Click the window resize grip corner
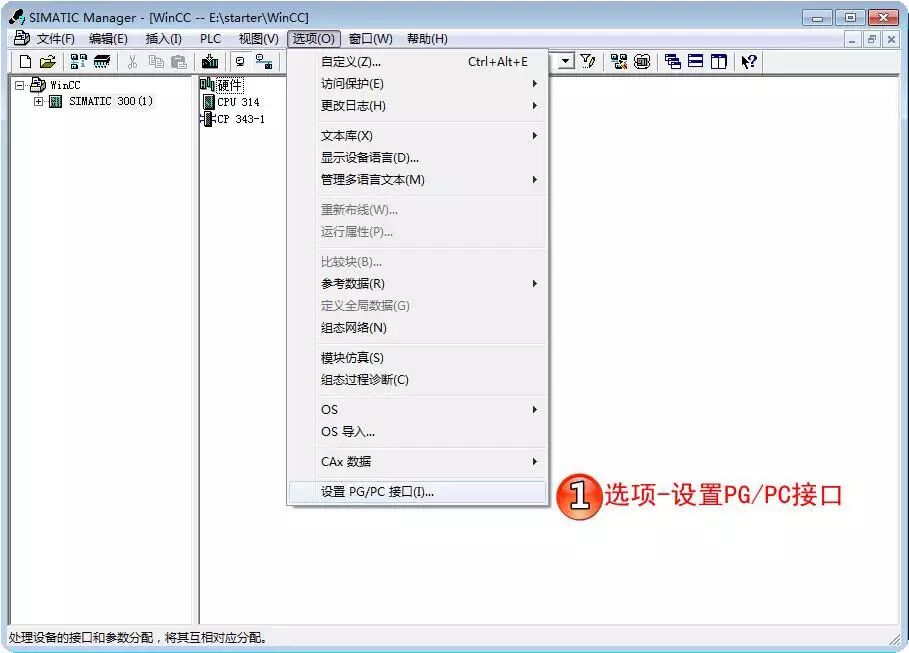The width and height of the screenshot is (909, 653). coord(895,639)
